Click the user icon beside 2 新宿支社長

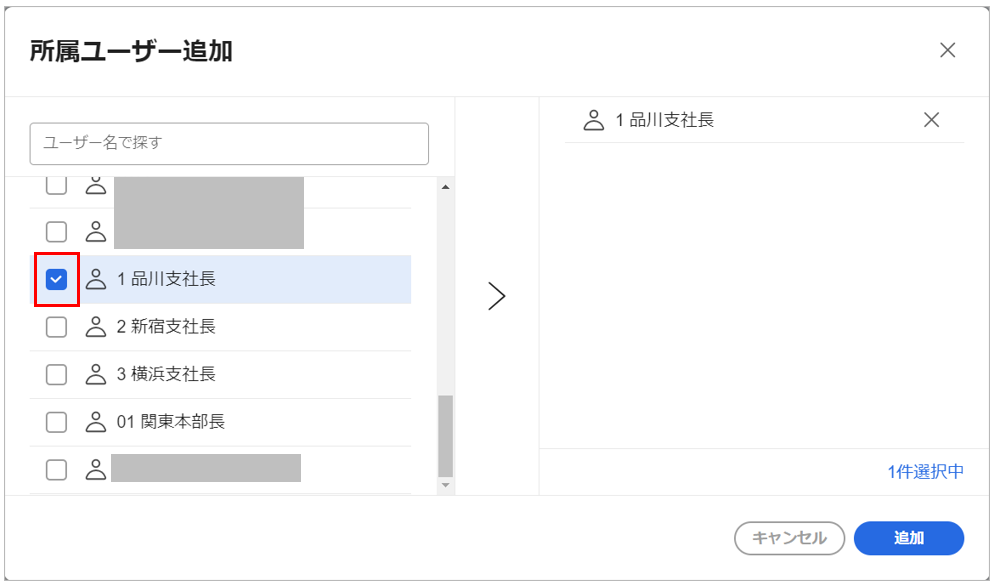(96, 327)
